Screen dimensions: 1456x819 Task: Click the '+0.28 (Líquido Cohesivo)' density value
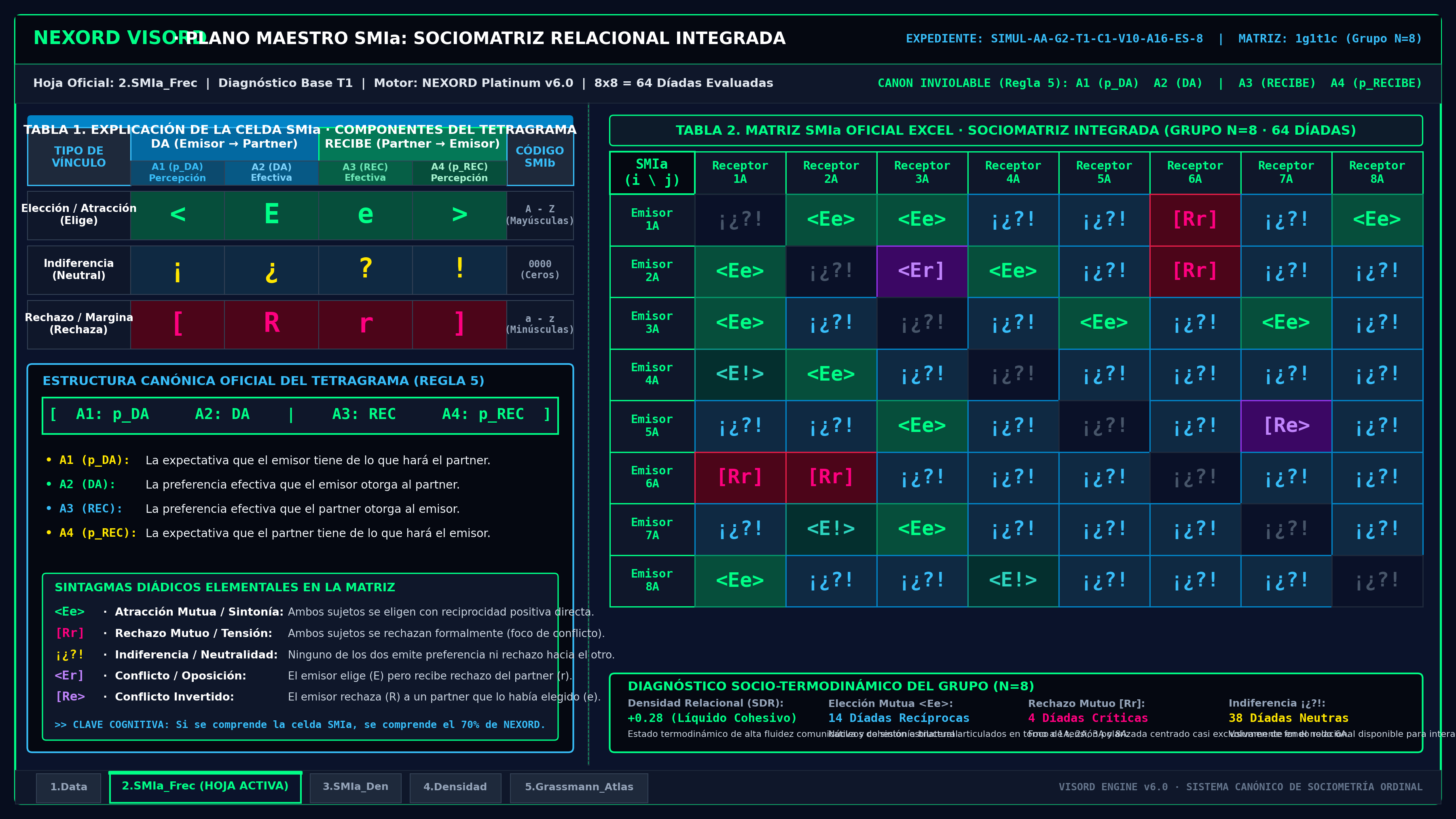(712, 718)
